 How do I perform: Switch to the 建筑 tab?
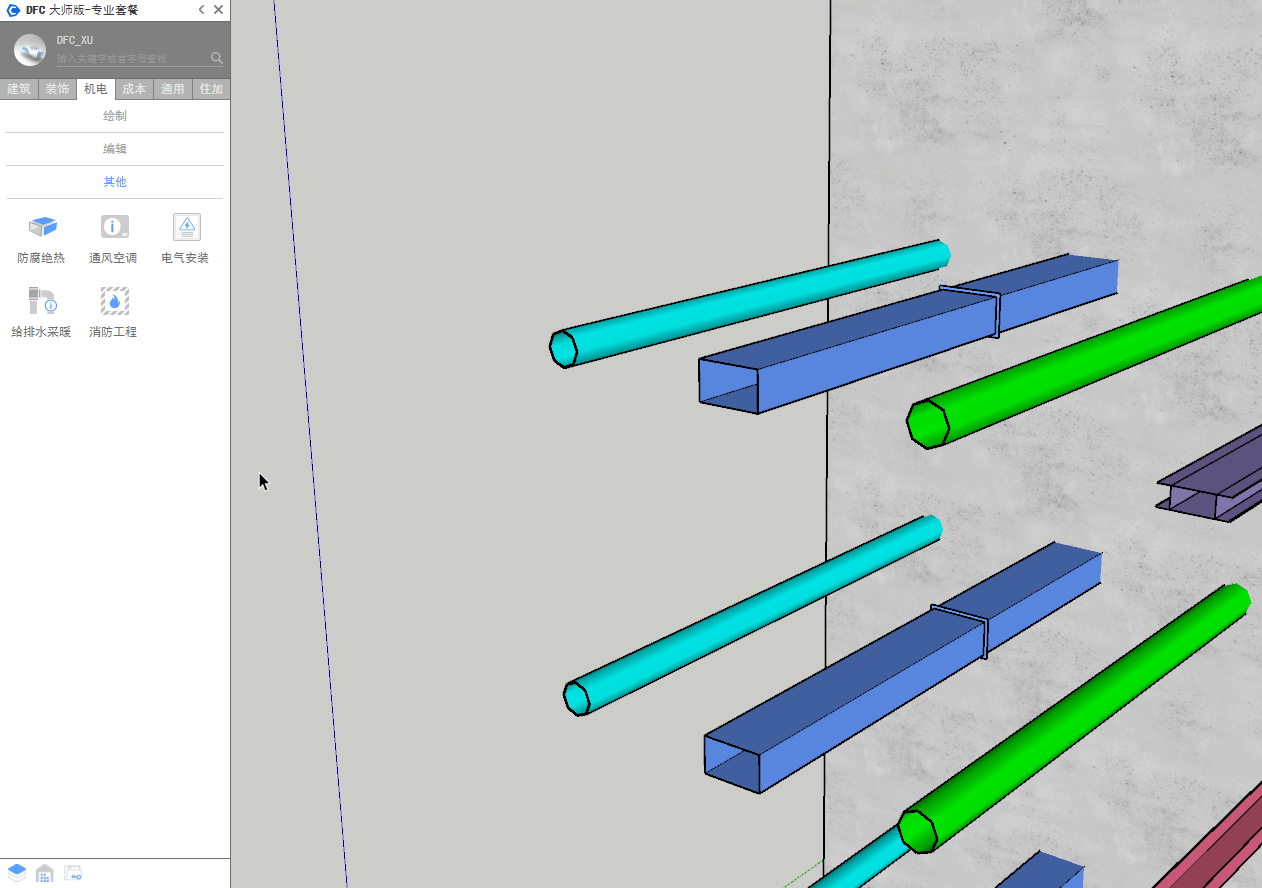coord(19,89)
